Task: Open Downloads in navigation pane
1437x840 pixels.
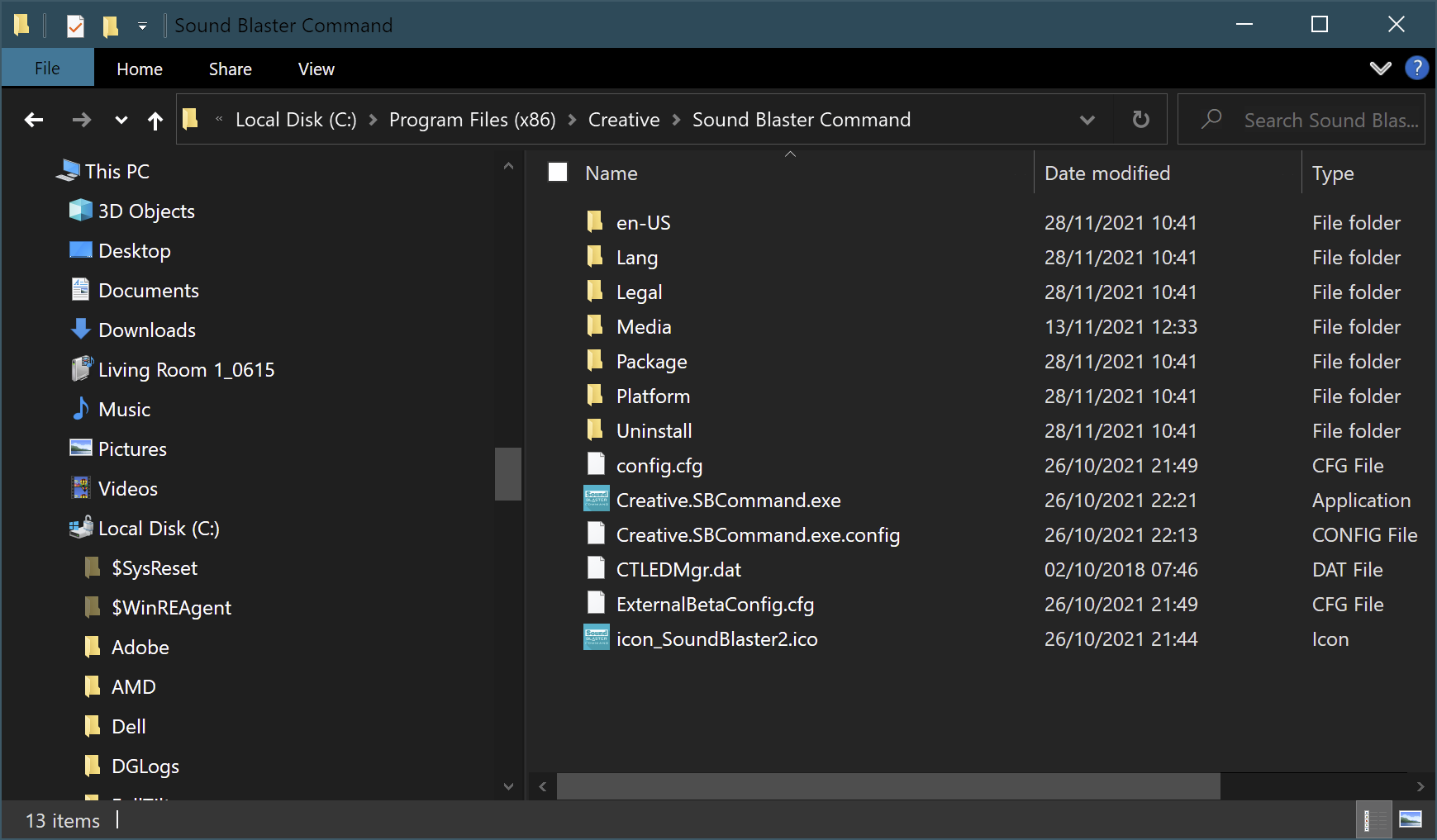Action: (146, 330)
